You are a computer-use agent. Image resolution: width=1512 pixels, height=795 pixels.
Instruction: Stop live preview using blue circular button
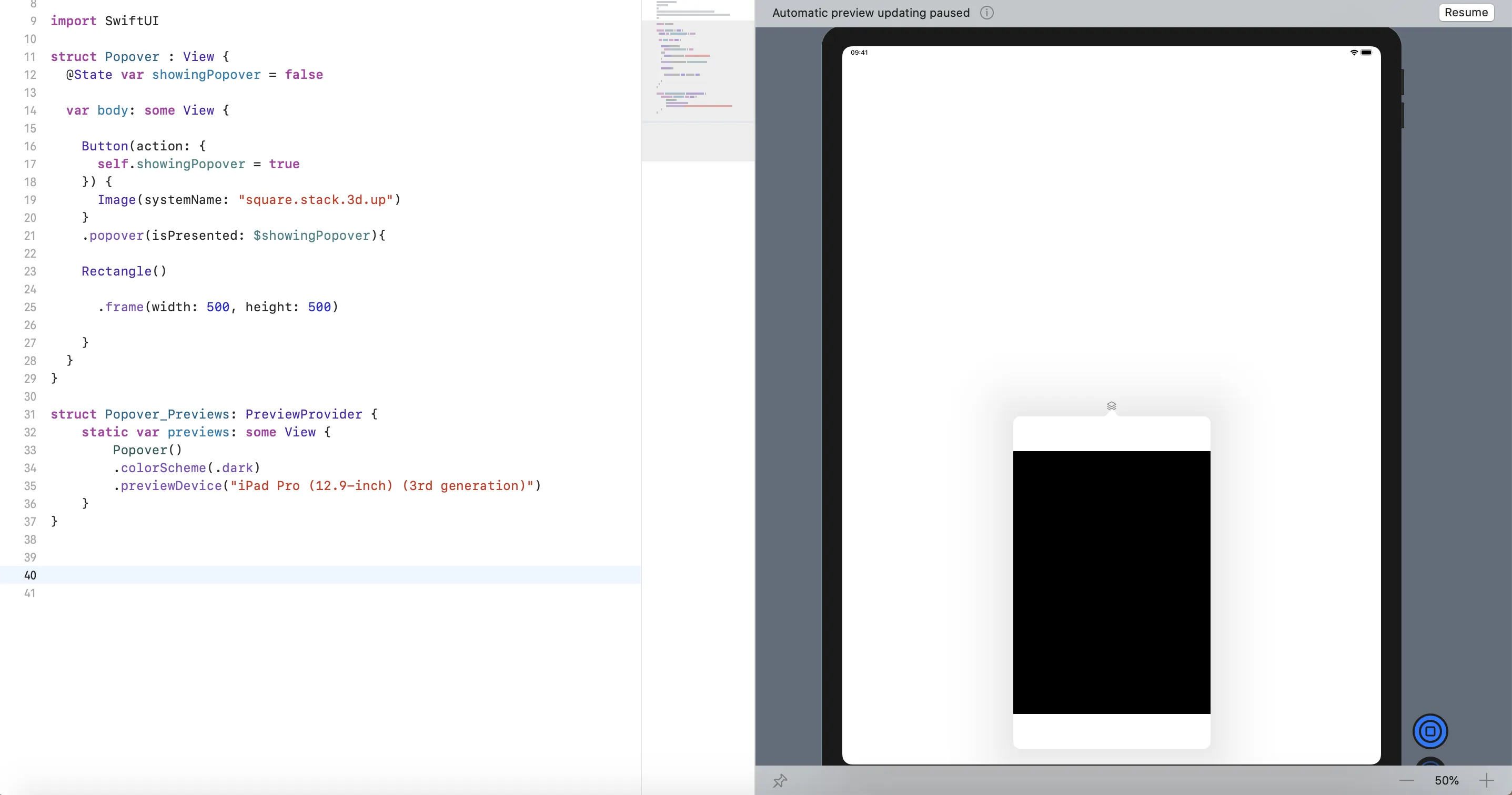pos(1430,731)
